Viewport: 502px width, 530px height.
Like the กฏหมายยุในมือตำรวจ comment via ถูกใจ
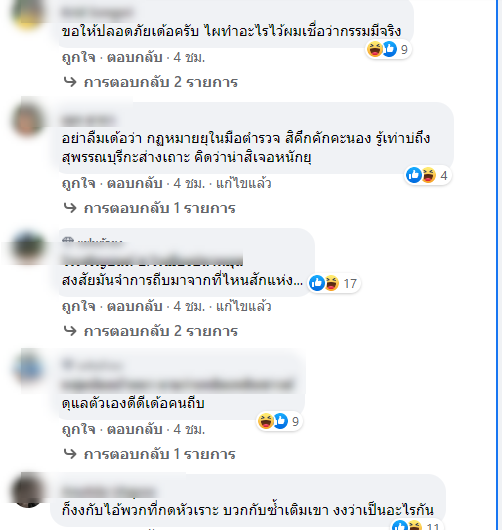click(78, 183)
